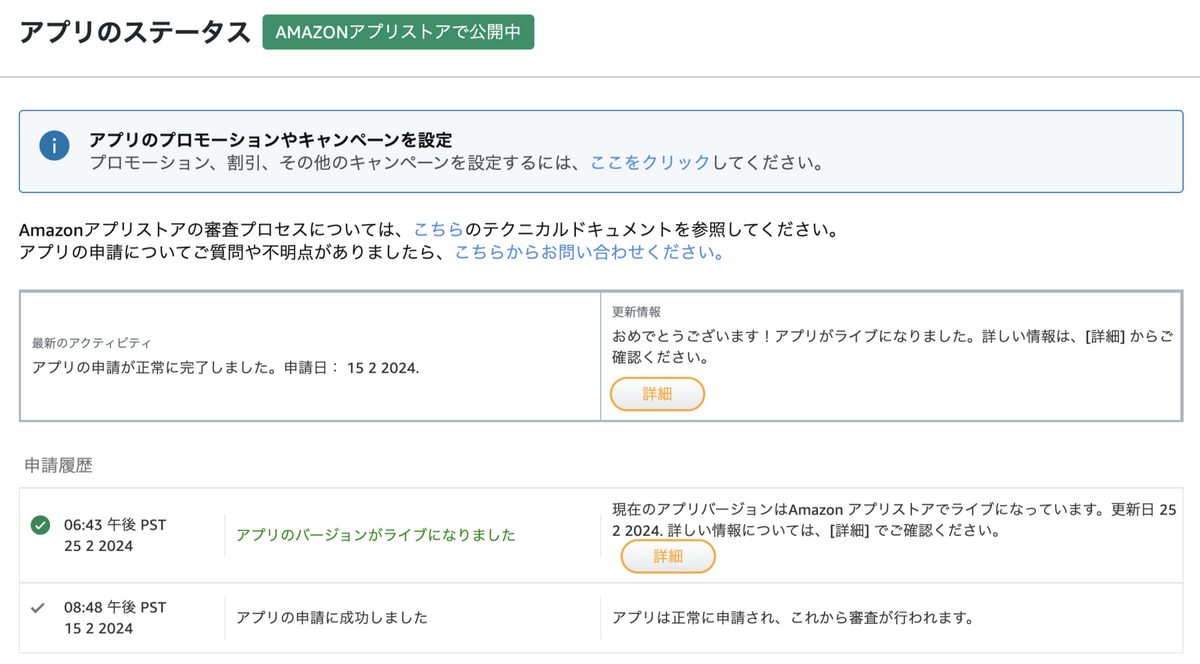Click the gray checkmark icon beside 08:48 午後
The height and width of the screenshot is (664, 1200).
coord(39,607)
